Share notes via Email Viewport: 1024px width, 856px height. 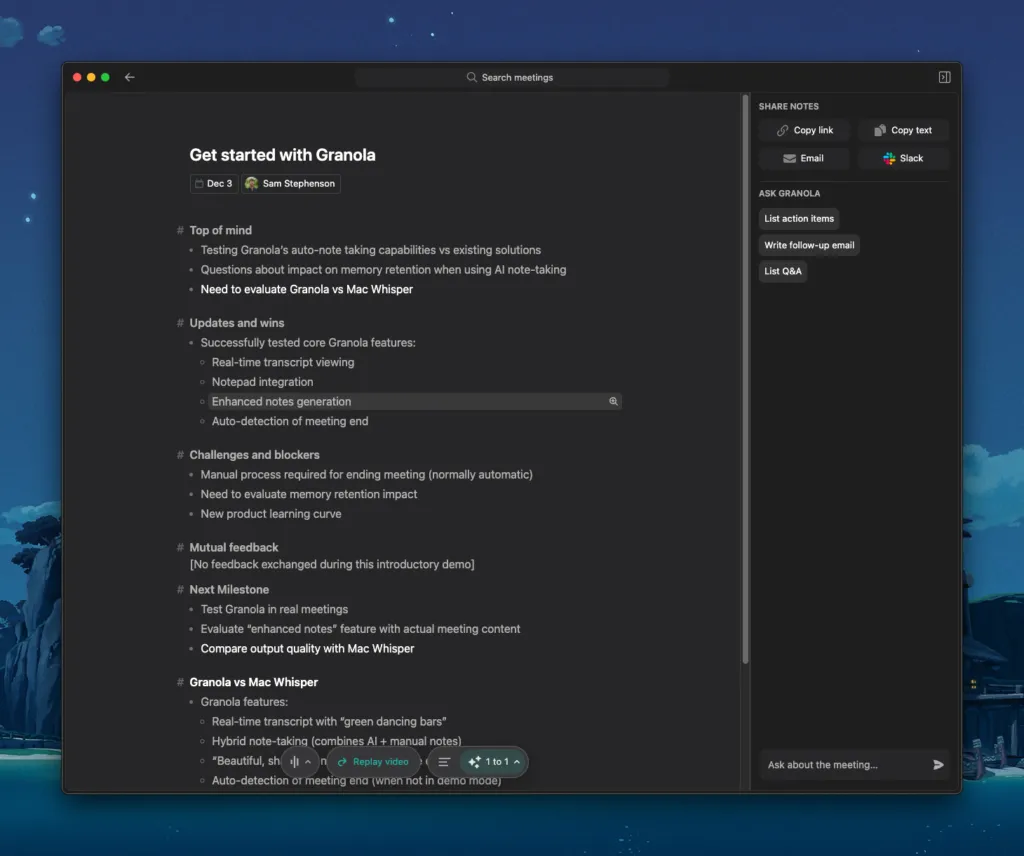click(805, 158)
